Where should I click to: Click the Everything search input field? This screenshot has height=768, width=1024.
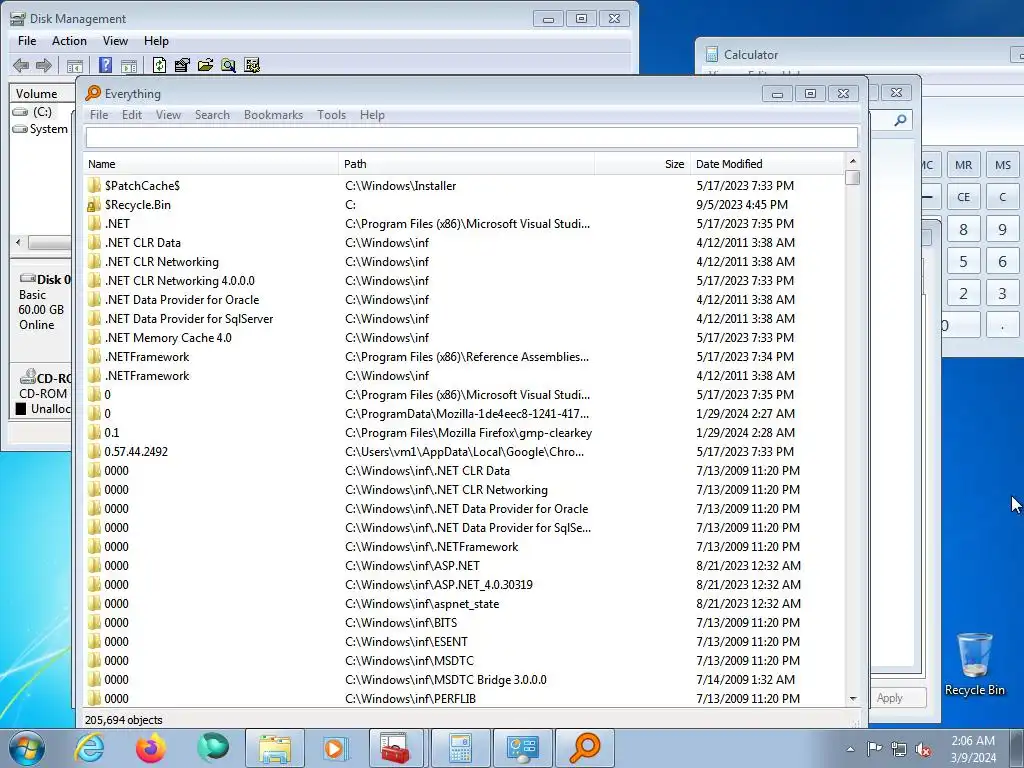point(472,137)
